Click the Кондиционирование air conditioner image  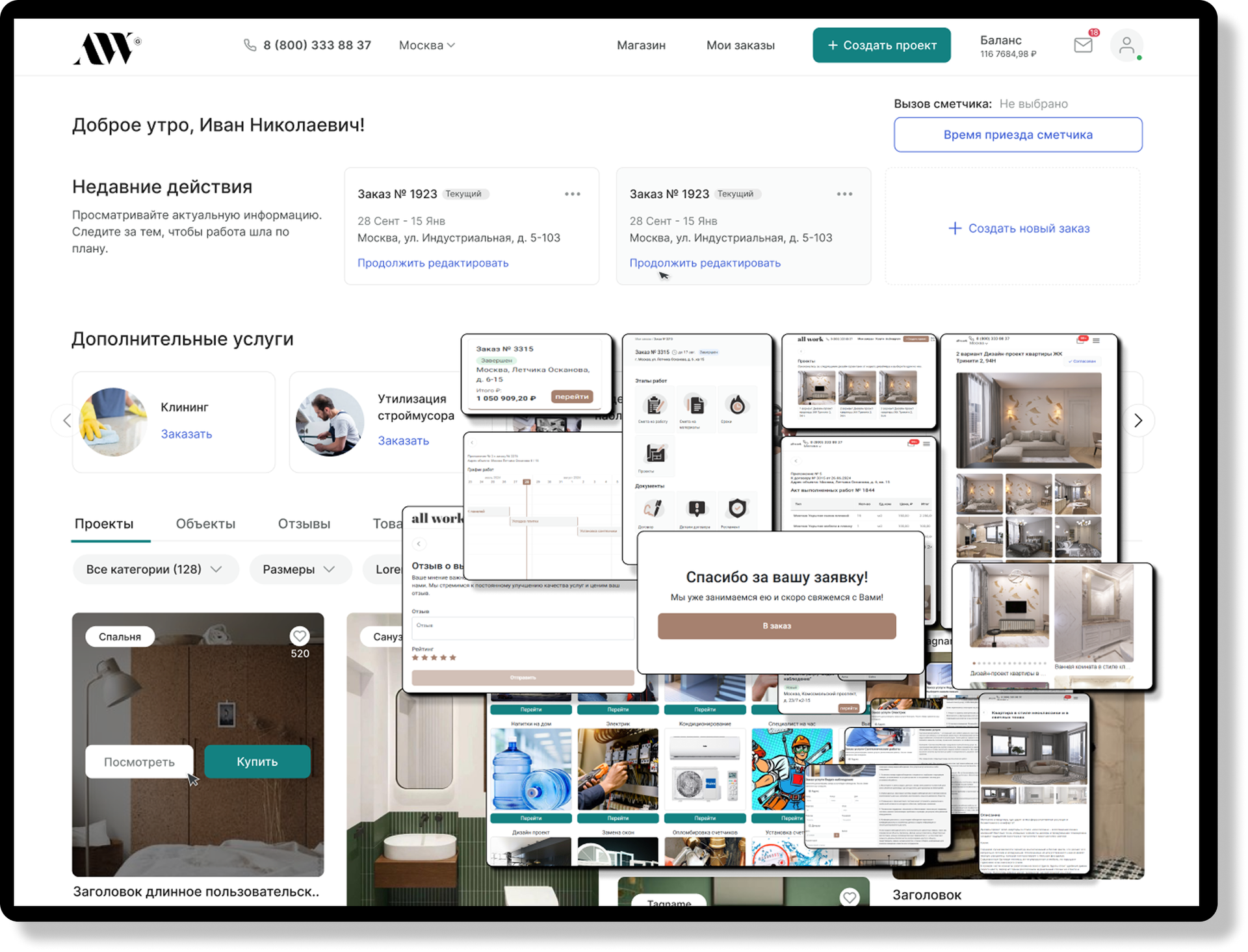point(705,770)
